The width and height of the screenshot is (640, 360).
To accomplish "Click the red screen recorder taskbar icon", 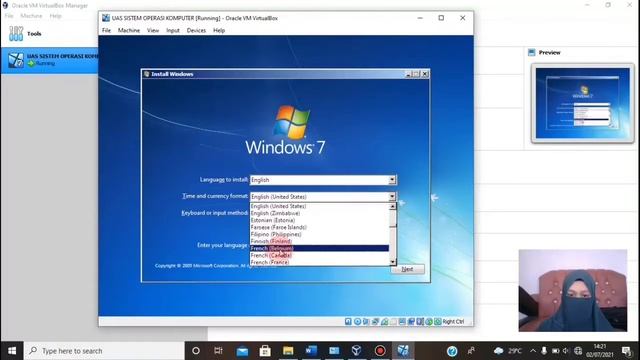I will pos(380,351).
